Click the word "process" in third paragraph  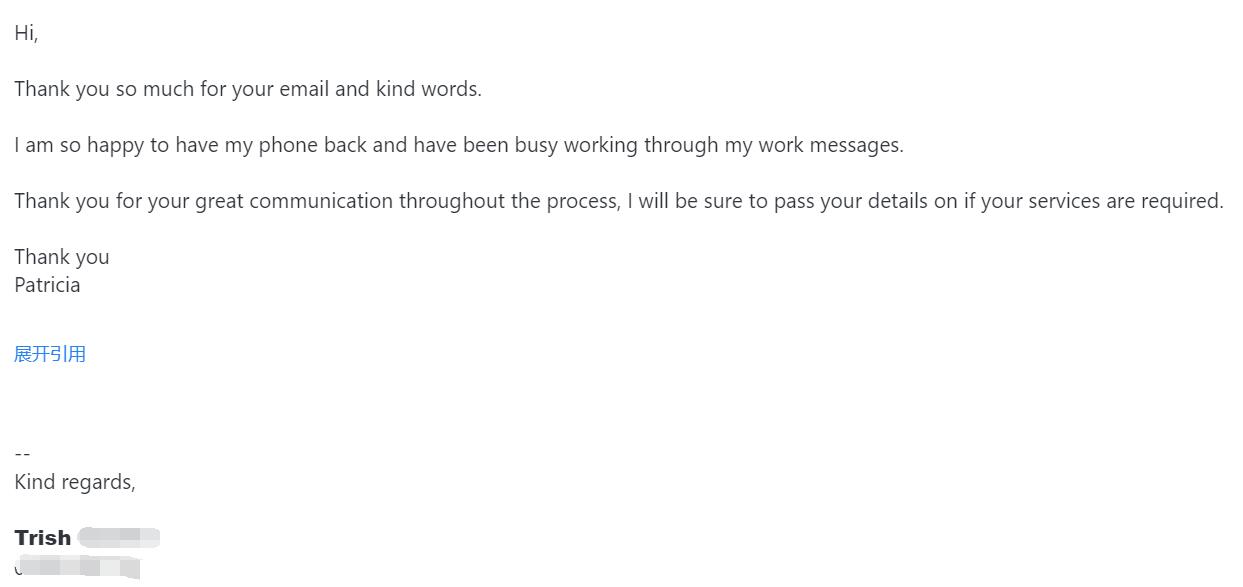tap(582, 201)
